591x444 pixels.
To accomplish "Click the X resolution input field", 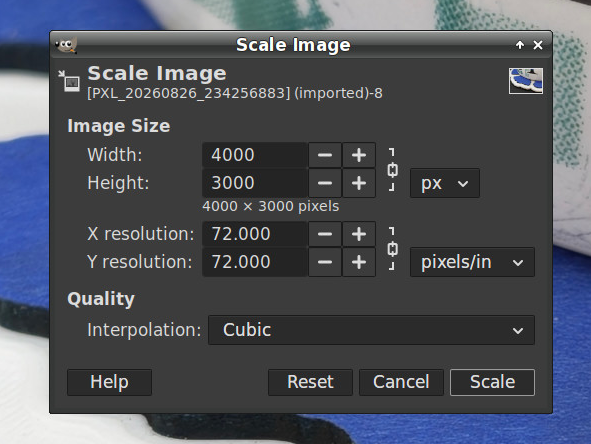I will click(255, 234).
